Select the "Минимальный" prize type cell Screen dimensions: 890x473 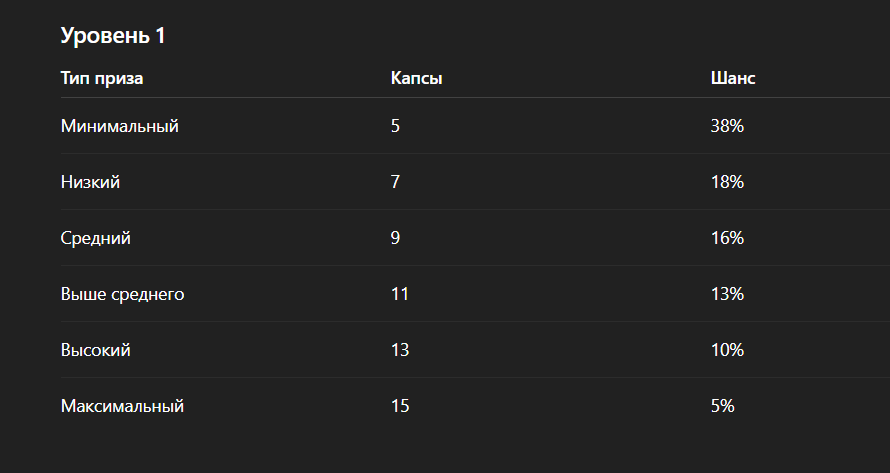pyautogui.click(x=119, y=126)
